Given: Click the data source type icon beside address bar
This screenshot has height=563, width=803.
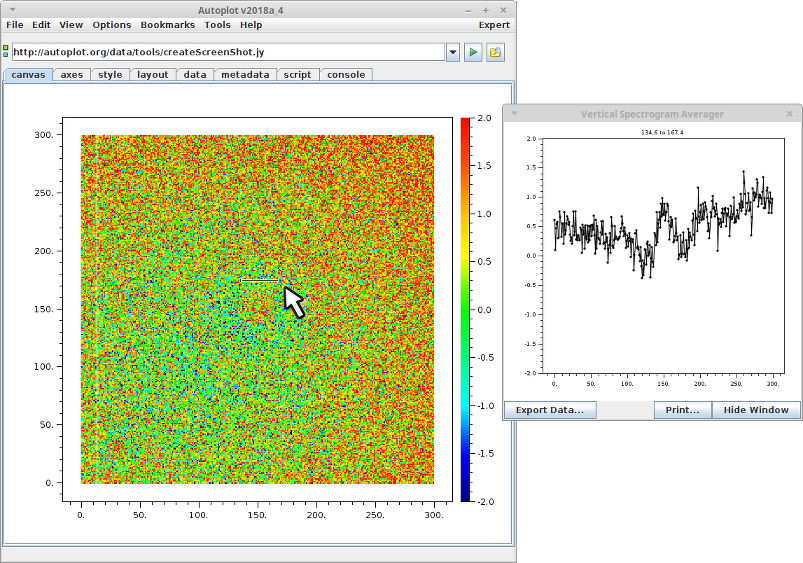Looking at the screenshot, I should pyautogui.click(x=6, y=51).
